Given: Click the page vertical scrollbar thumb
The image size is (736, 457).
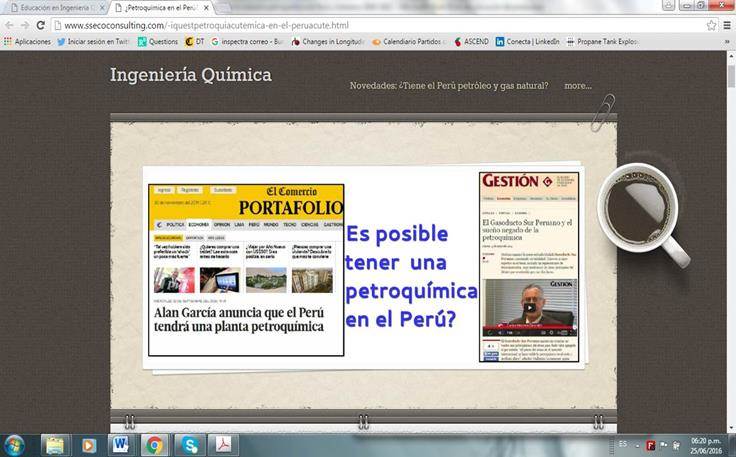Looking at the screenshot, I should (731, 76).
